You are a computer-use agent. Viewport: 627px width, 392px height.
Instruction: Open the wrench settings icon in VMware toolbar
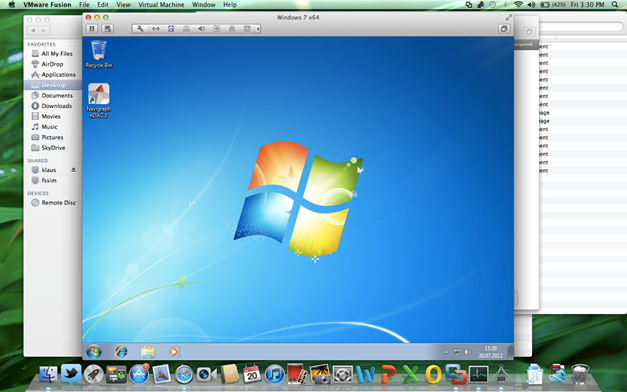coord(140,29)
